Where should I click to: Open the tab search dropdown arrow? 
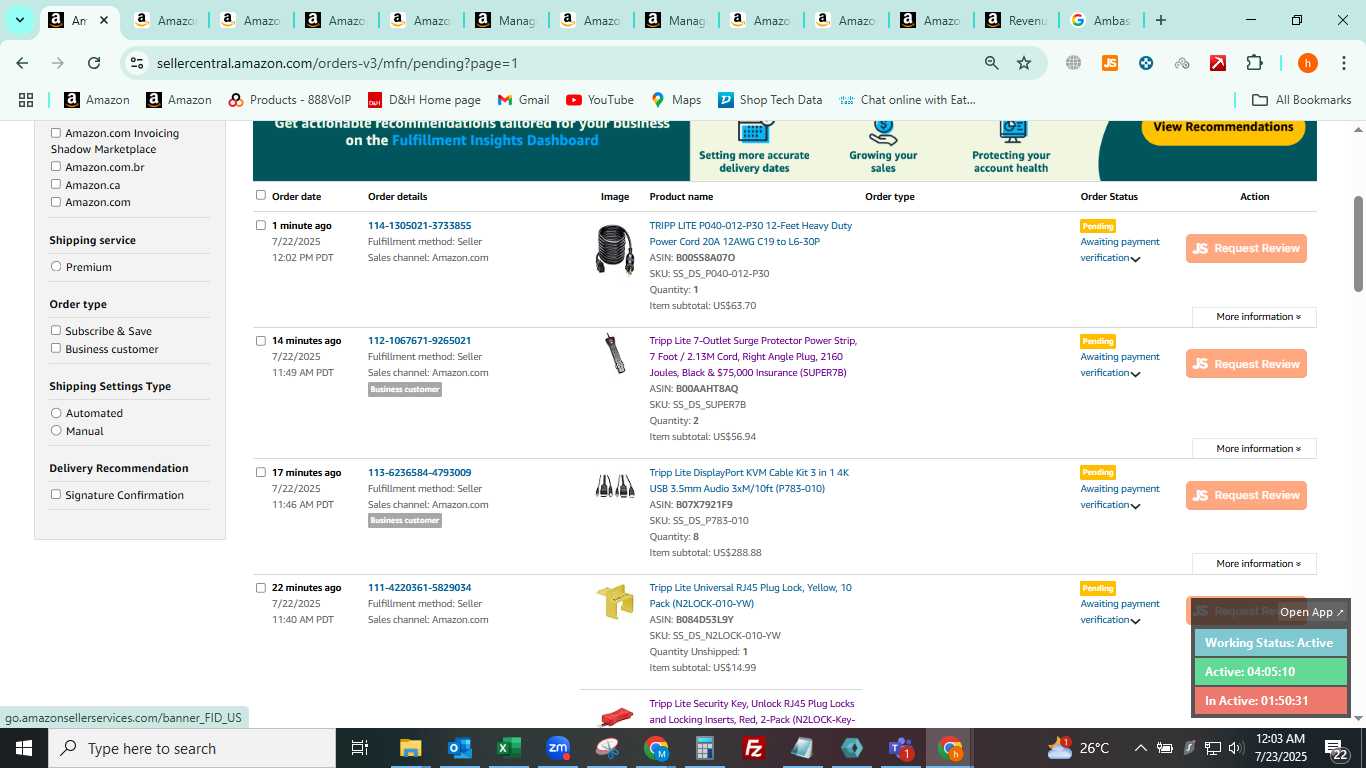[x=19, y=20]
